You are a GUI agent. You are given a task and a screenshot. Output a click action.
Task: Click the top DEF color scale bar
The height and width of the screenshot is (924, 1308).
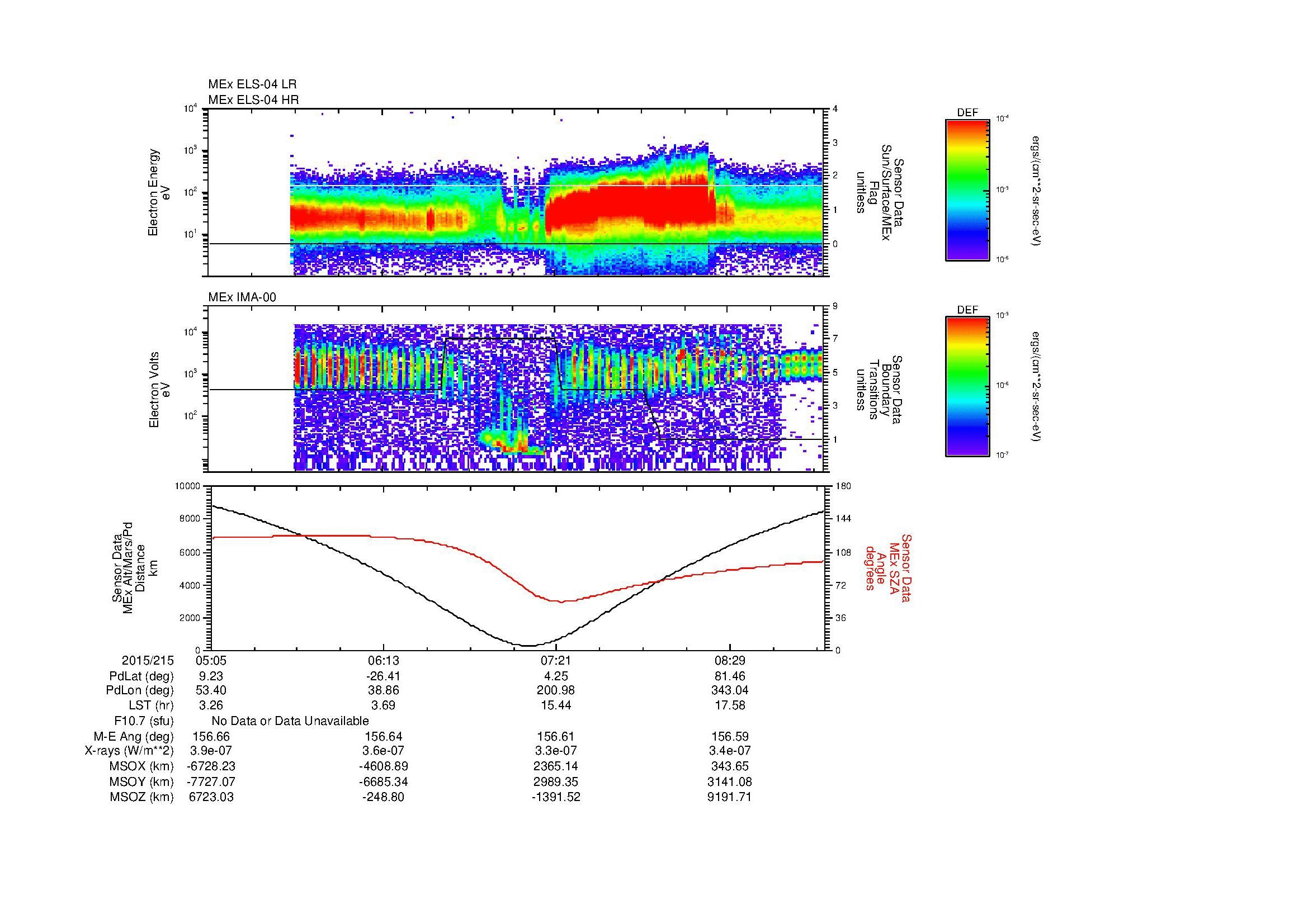point(967,189)
